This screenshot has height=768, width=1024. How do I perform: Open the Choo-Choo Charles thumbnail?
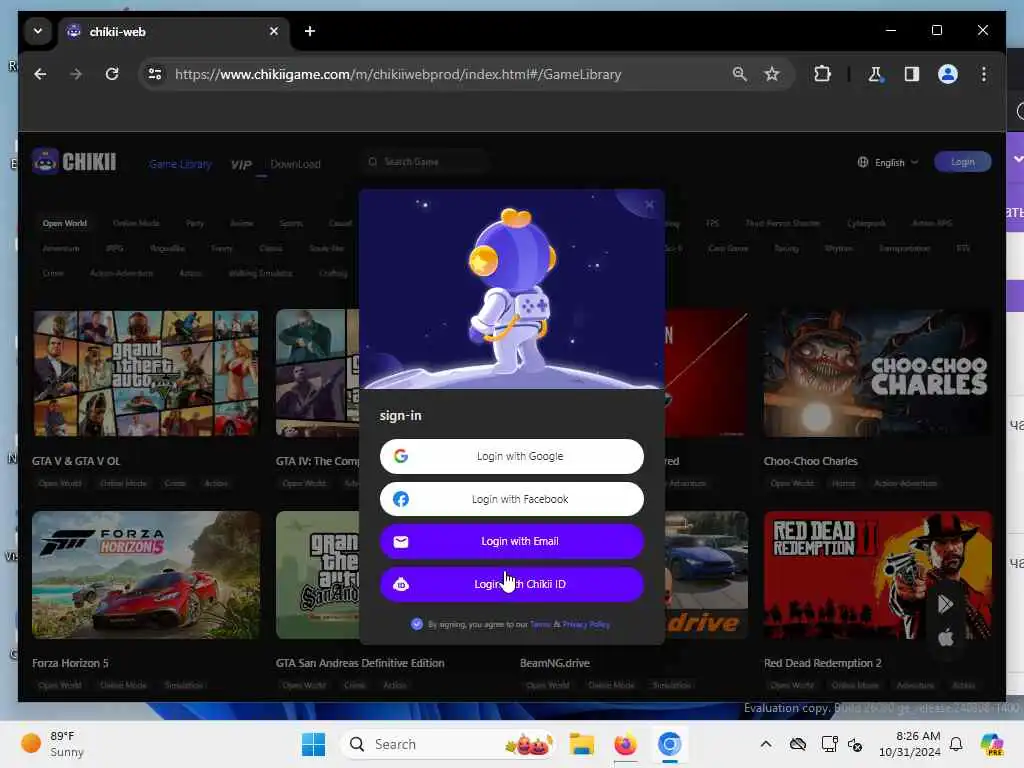point(878,373)
